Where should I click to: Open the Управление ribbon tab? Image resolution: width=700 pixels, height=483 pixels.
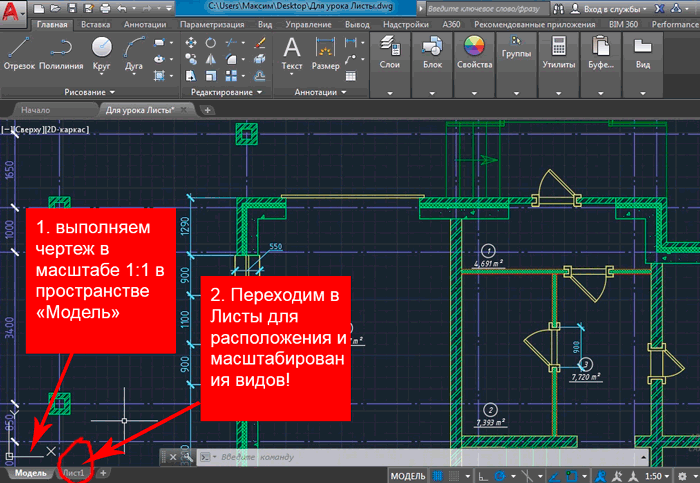(308, 25)
